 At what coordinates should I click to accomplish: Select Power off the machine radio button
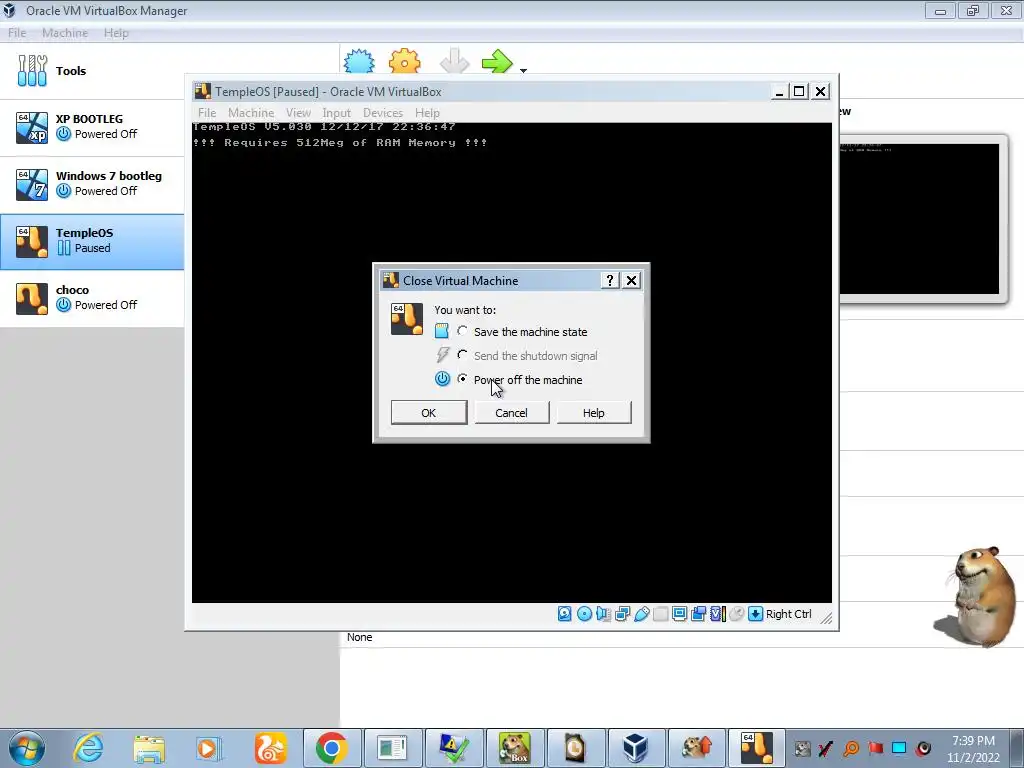point(462,379)
